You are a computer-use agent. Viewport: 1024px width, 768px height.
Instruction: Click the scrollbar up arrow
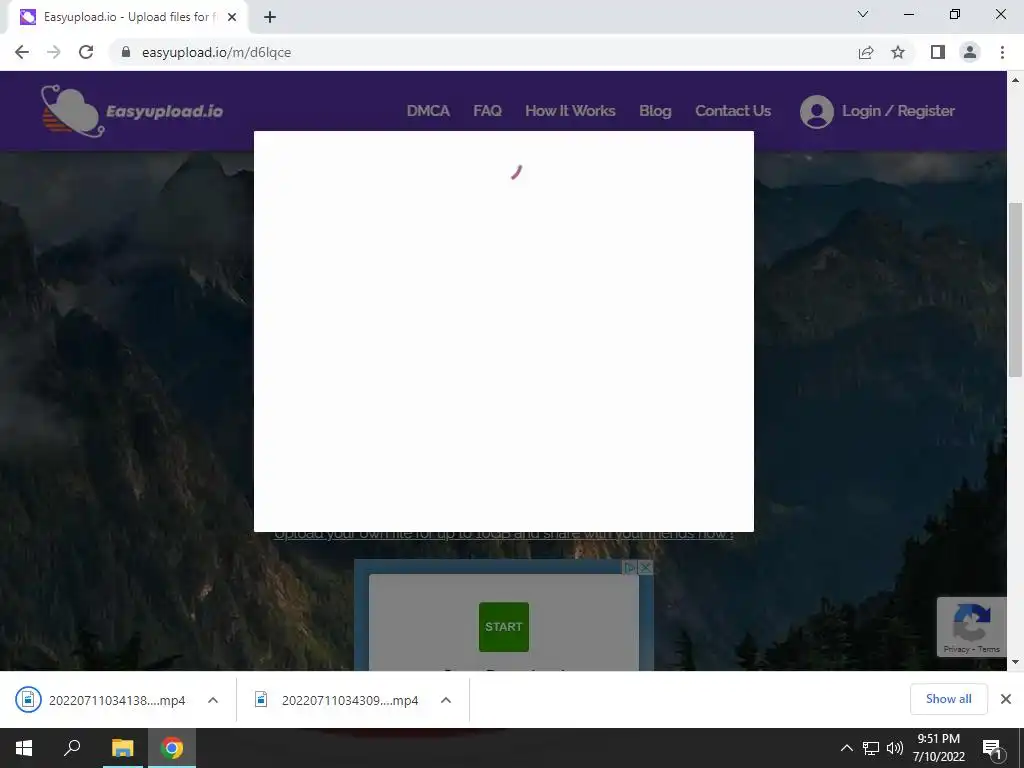1015,80
